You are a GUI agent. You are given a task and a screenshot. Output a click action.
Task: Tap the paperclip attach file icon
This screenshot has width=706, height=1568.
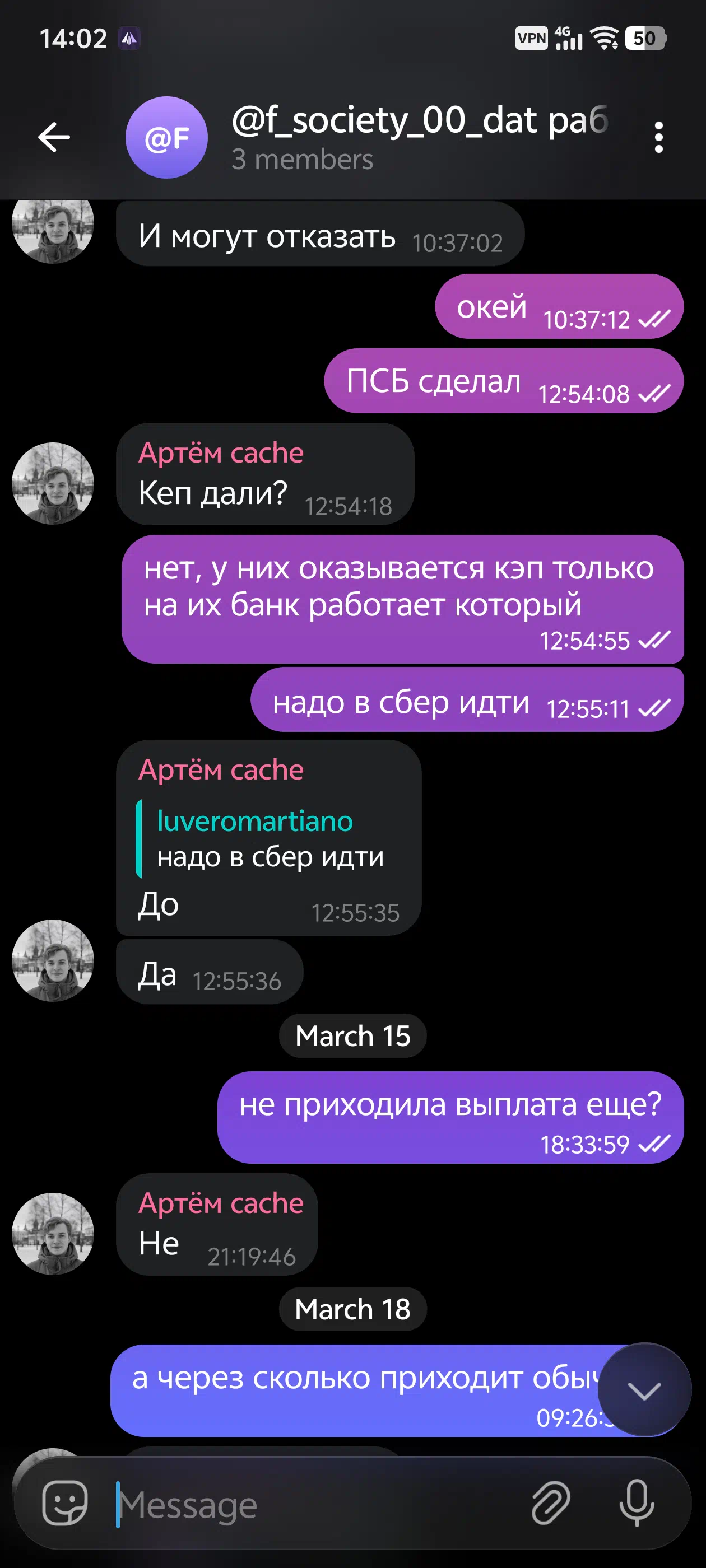coord(551,1503)
